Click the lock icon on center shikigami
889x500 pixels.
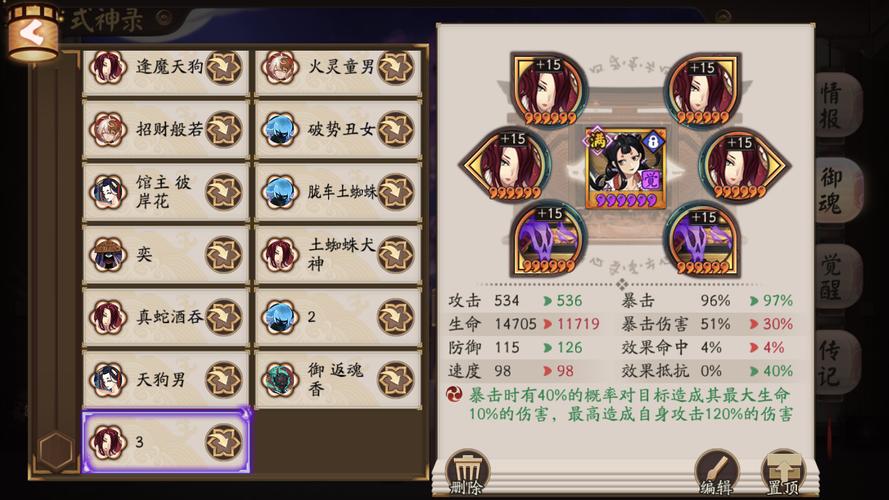coord(653,141)
